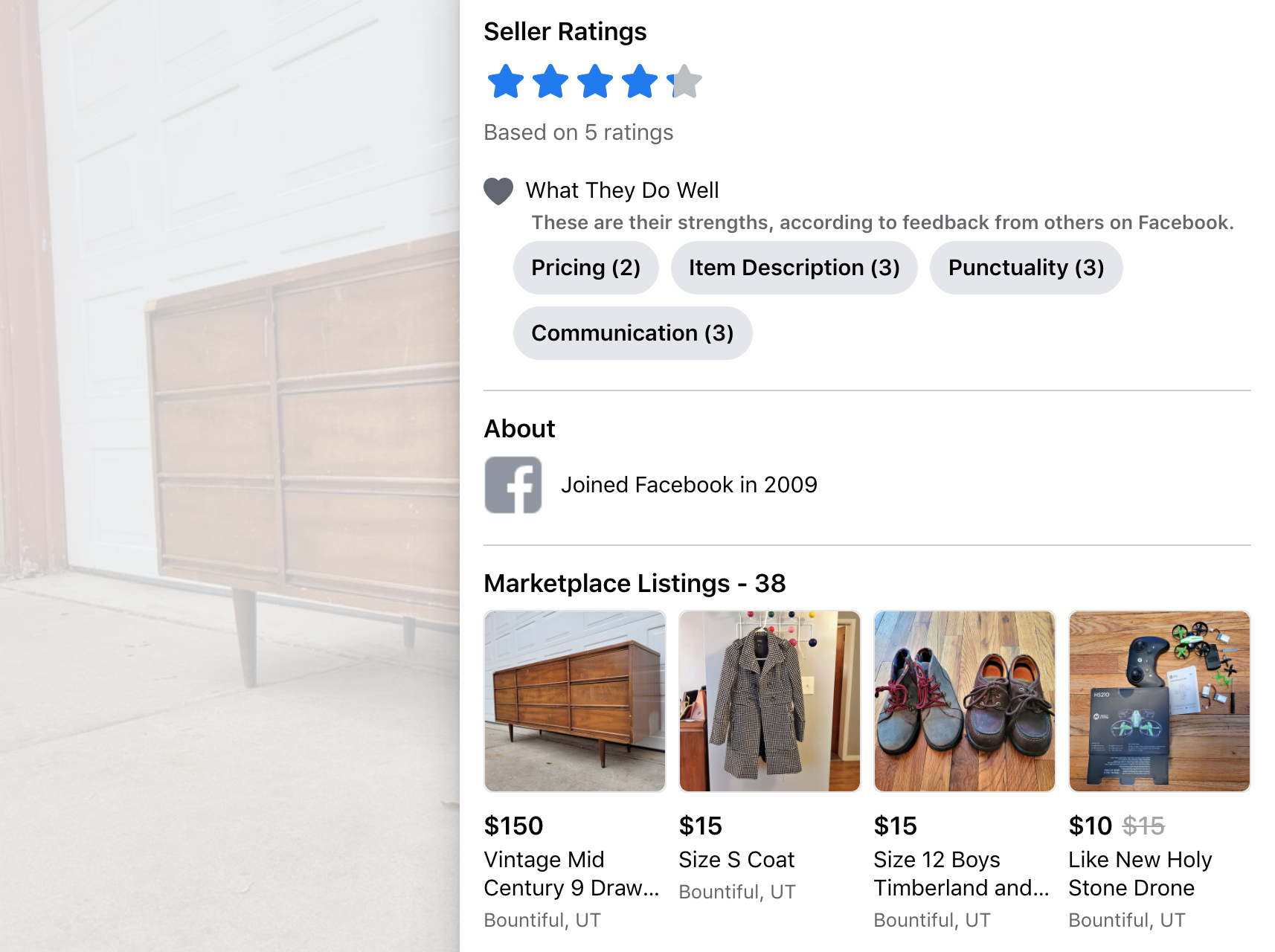The width and height of the screenshot is (1275, 952).
Task: Select the Punctuality (3) tag
Action: [1027, 268]
